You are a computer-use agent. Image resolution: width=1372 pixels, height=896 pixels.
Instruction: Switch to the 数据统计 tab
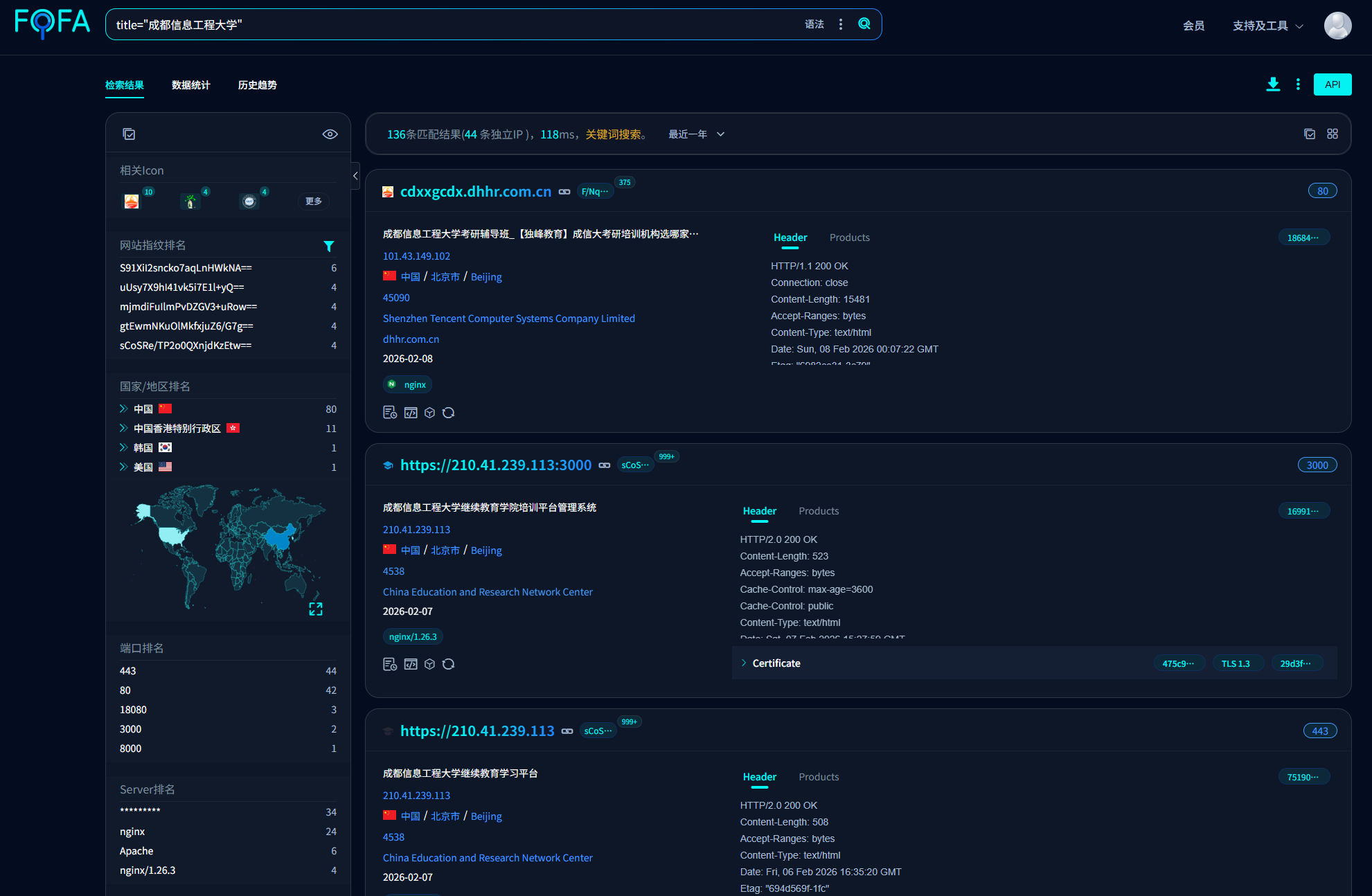(191, 85)
